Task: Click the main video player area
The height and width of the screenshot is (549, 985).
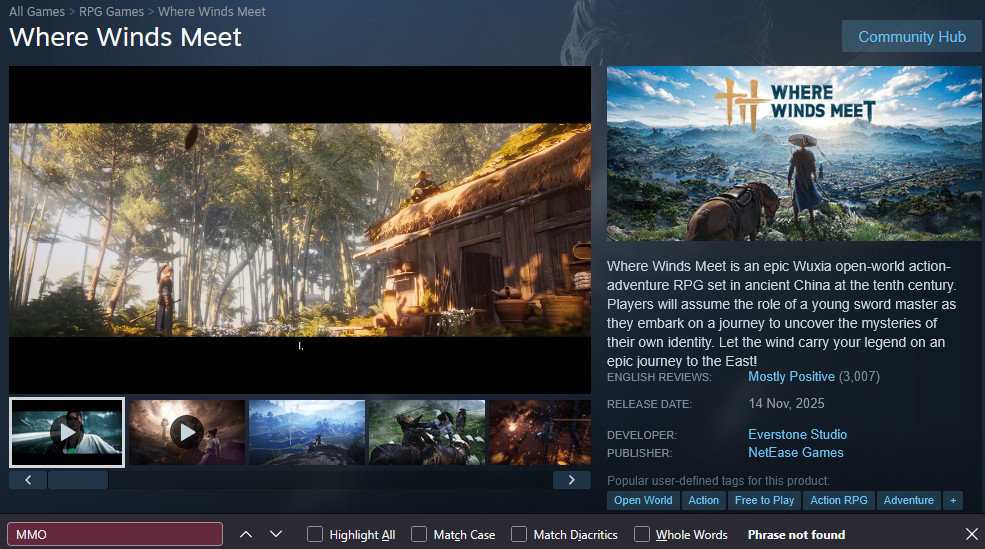Action: pos(300,230)
